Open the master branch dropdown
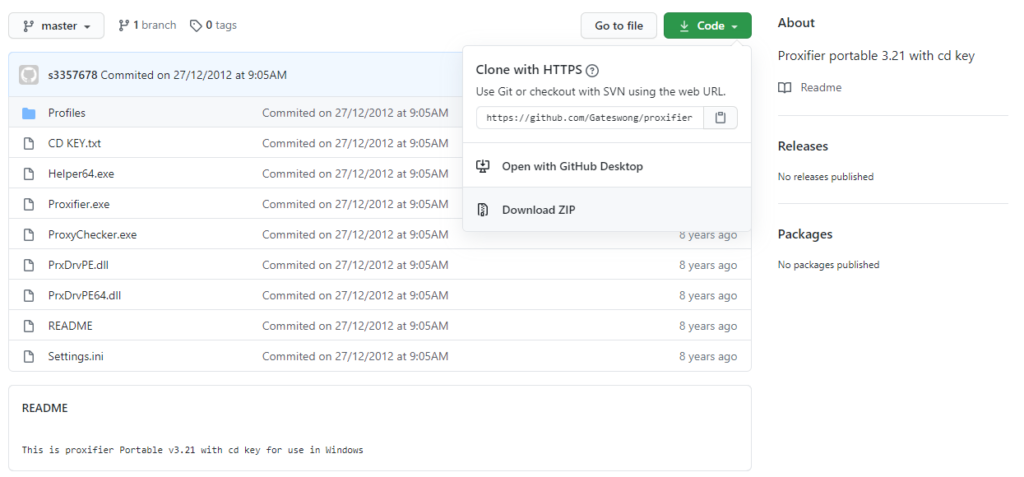Screen dimensions: 1024x477 pyautogui.click(x=56, y=26)
